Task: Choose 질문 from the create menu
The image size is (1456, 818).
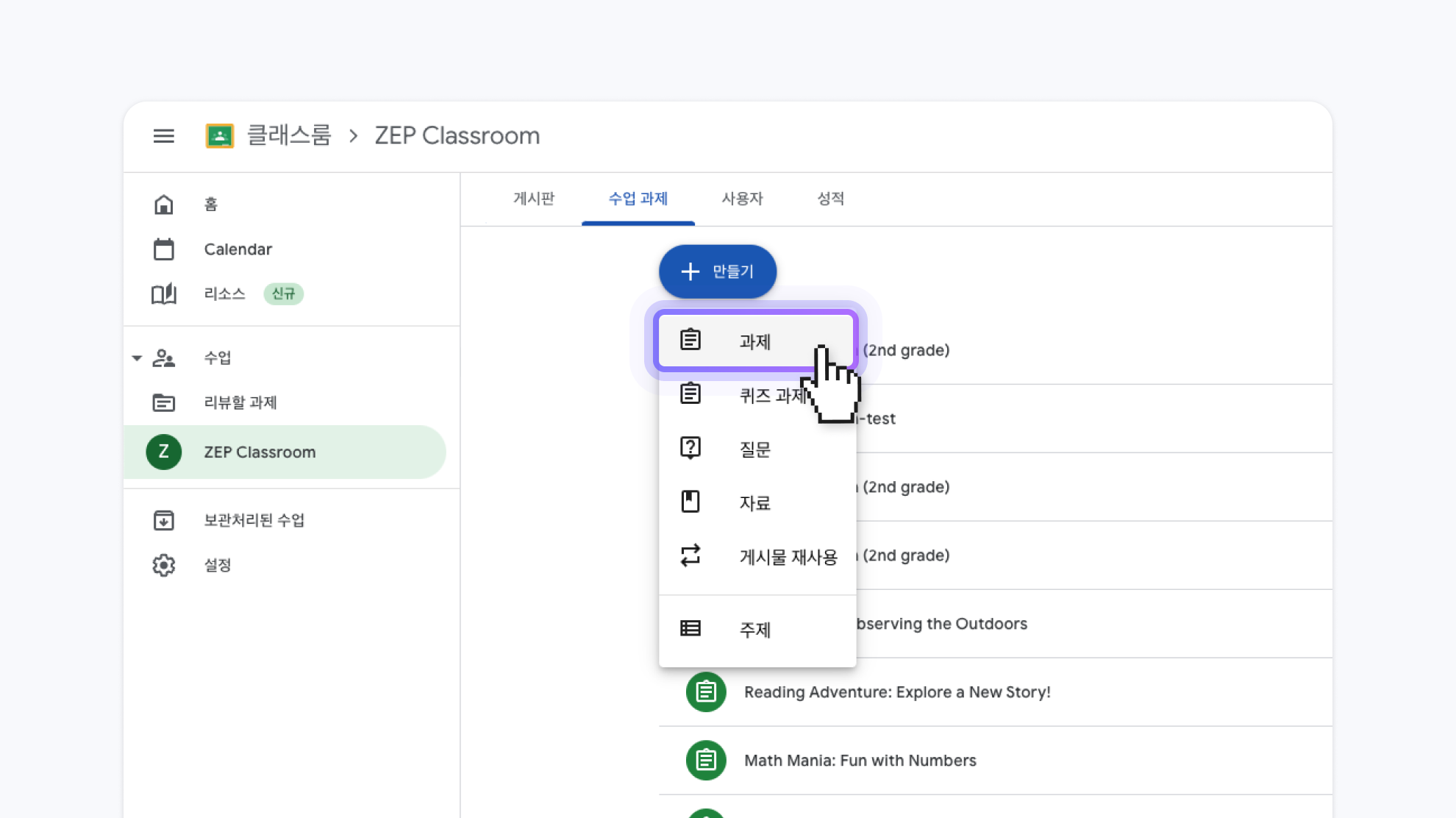Action: 754,449
